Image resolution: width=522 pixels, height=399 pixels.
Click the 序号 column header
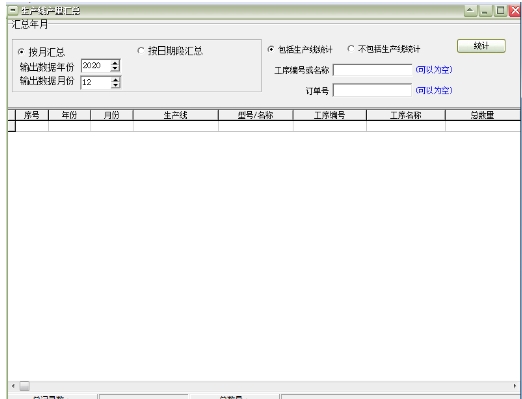32,115
